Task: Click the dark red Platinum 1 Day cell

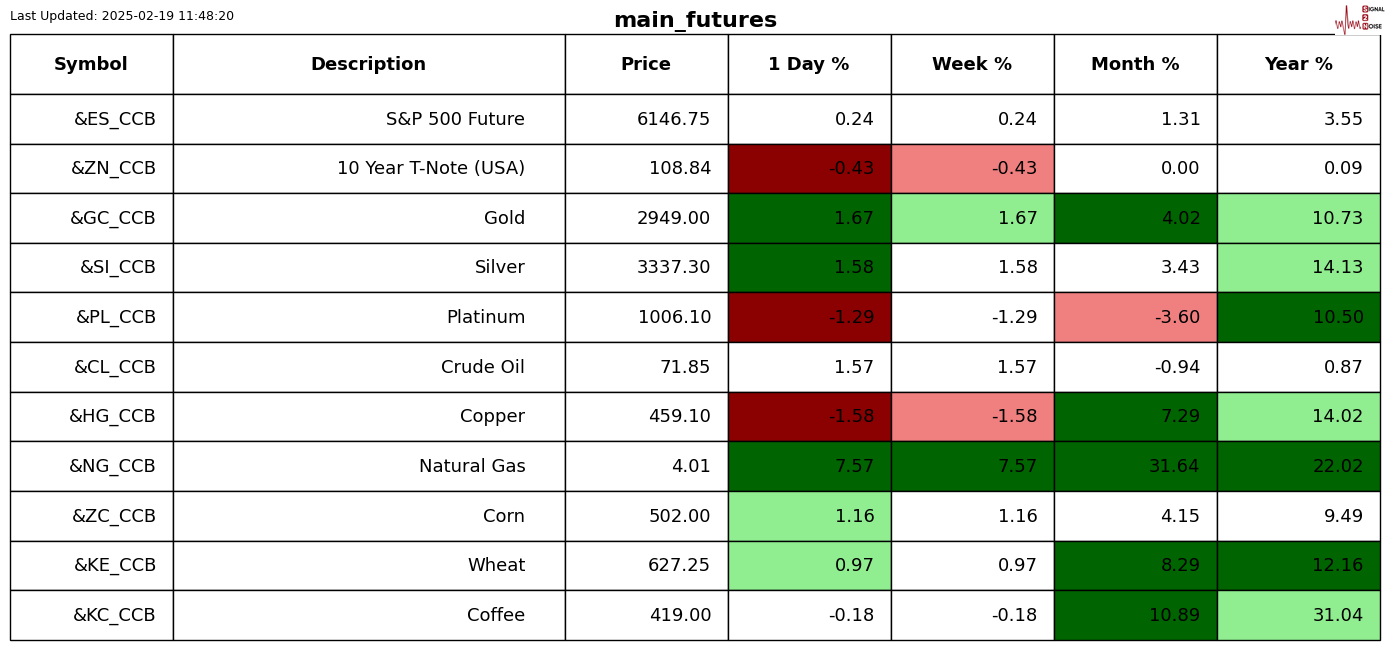Action: click(809, 318)
